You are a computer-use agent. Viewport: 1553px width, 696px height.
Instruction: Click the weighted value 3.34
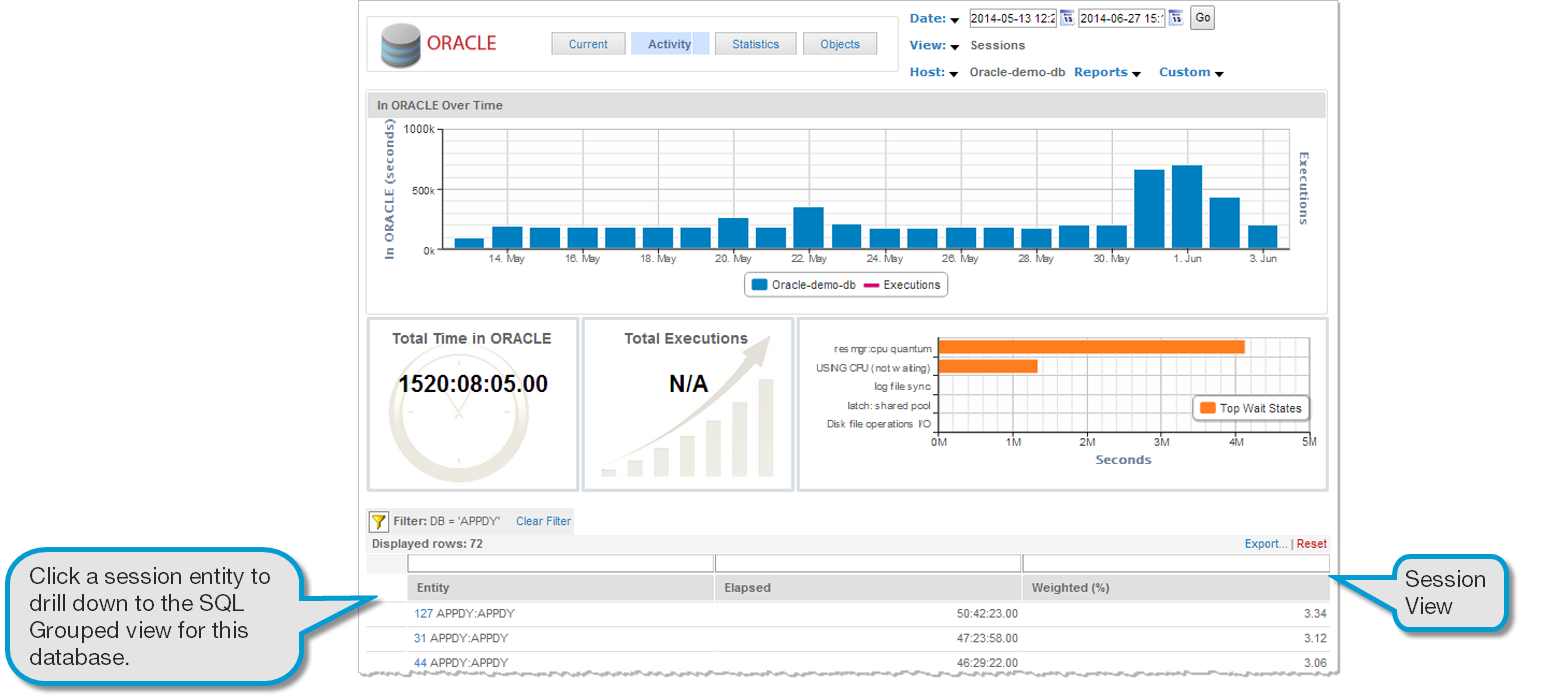1316,614
